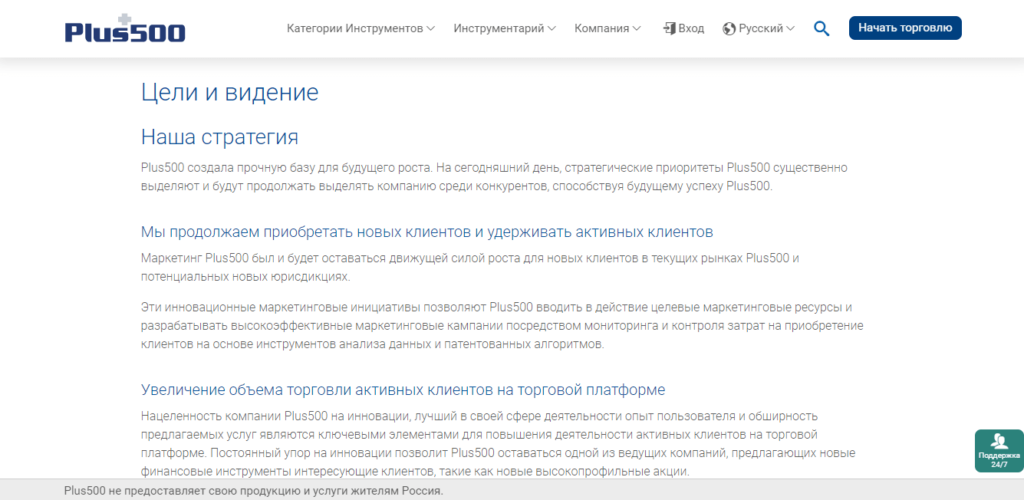Viewport: 1024px width, 500px height.
Task: Click heading Увеличение объема торговли
Action: tap(403, 390)
